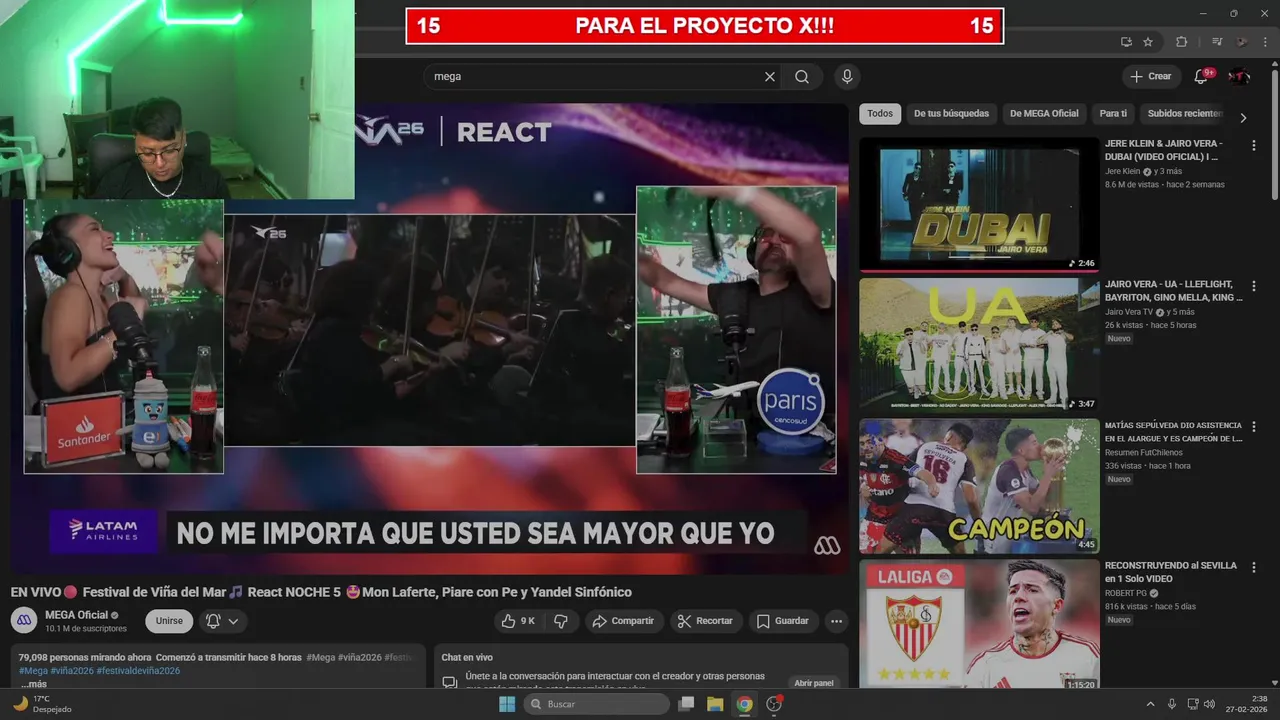Expand description with ...más
Image resolution: width=1280 pixels, height=720 pixels.
33,684
